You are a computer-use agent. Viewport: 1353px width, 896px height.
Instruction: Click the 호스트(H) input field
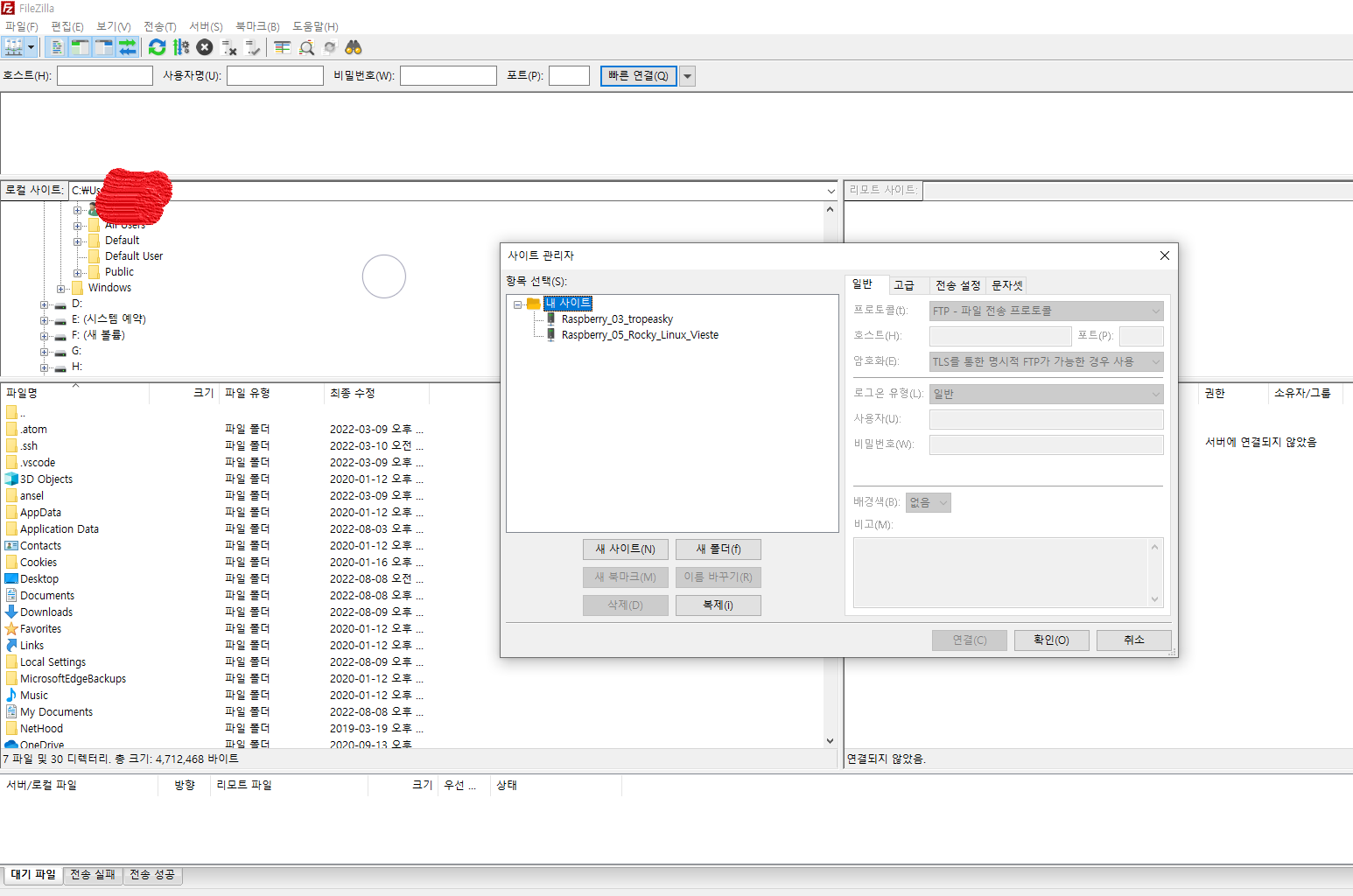105,76
